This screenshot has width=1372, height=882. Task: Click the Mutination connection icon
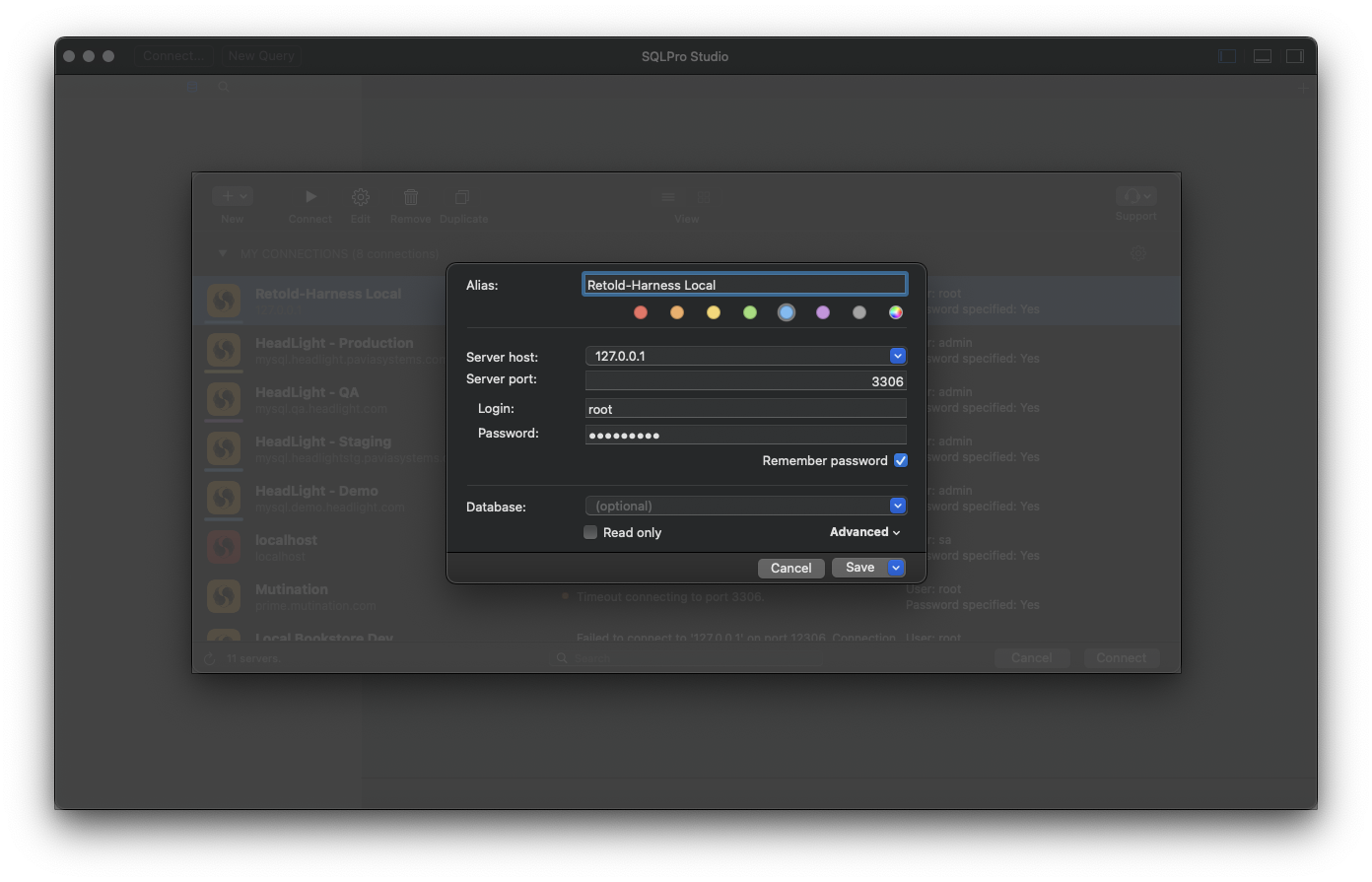click(224, 596)
